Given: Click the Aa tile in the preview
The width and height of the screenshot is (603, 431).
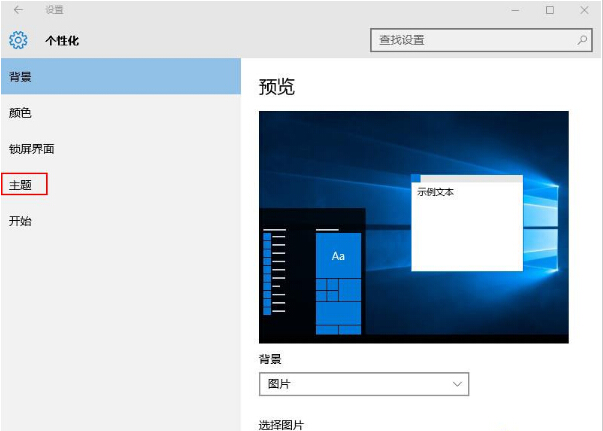Looking at the screenshot, I should (338, 255).
